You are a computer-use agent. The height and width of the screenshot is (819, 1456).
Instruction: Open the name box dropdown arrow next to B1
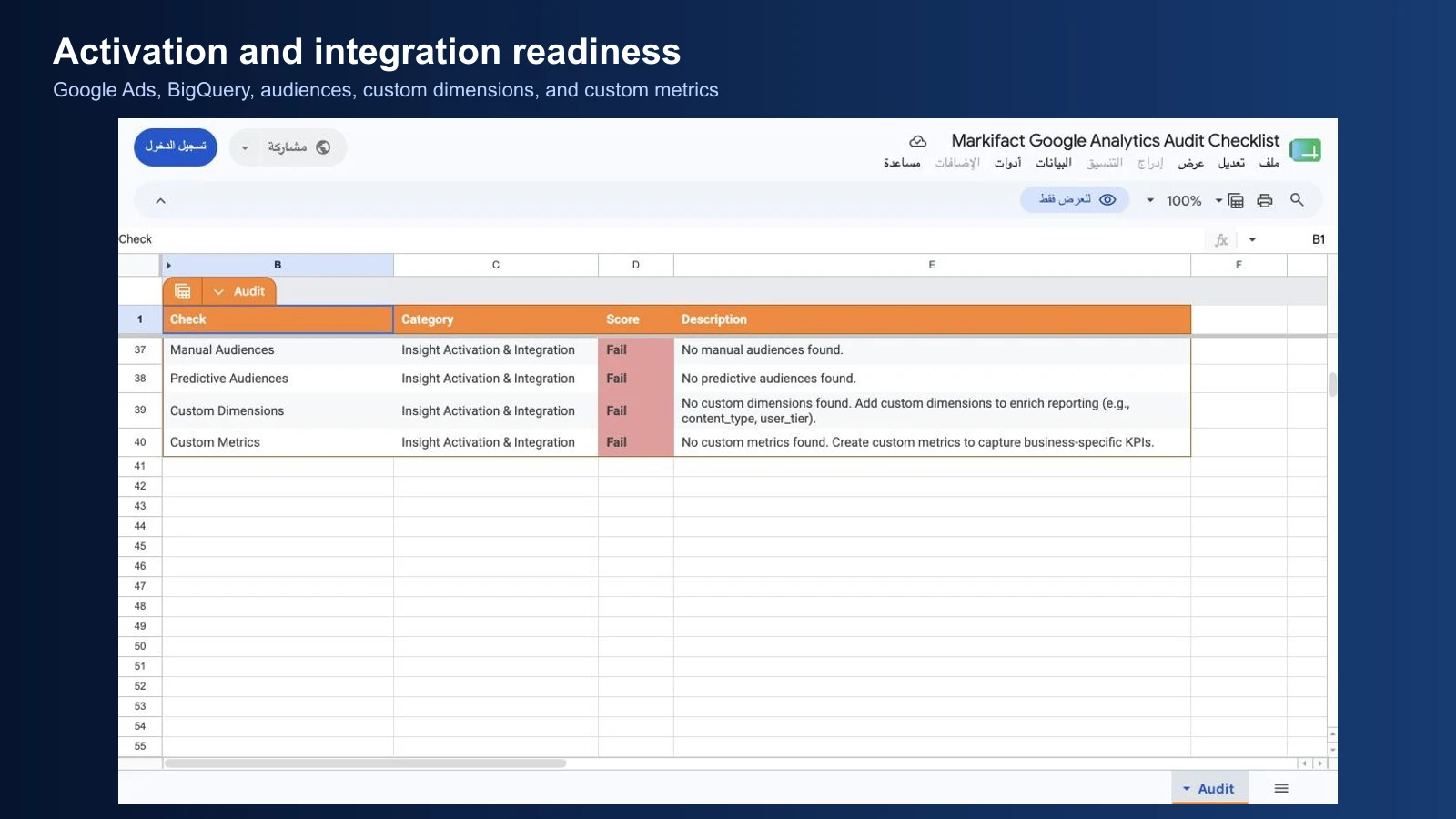1252,240
